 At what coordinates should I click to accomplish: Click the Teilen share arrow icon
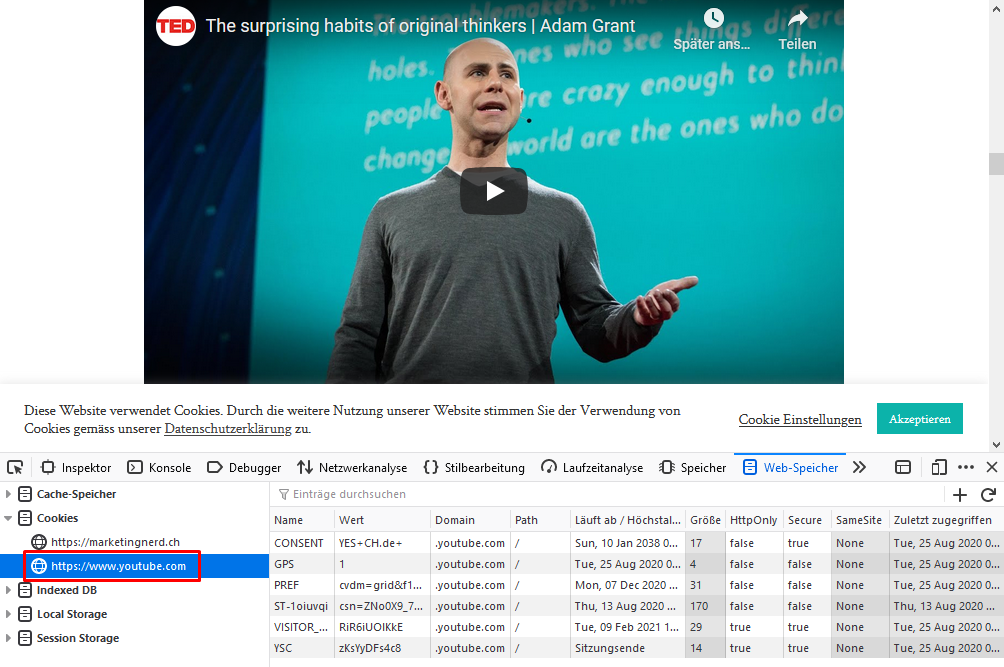pos(797,18)
